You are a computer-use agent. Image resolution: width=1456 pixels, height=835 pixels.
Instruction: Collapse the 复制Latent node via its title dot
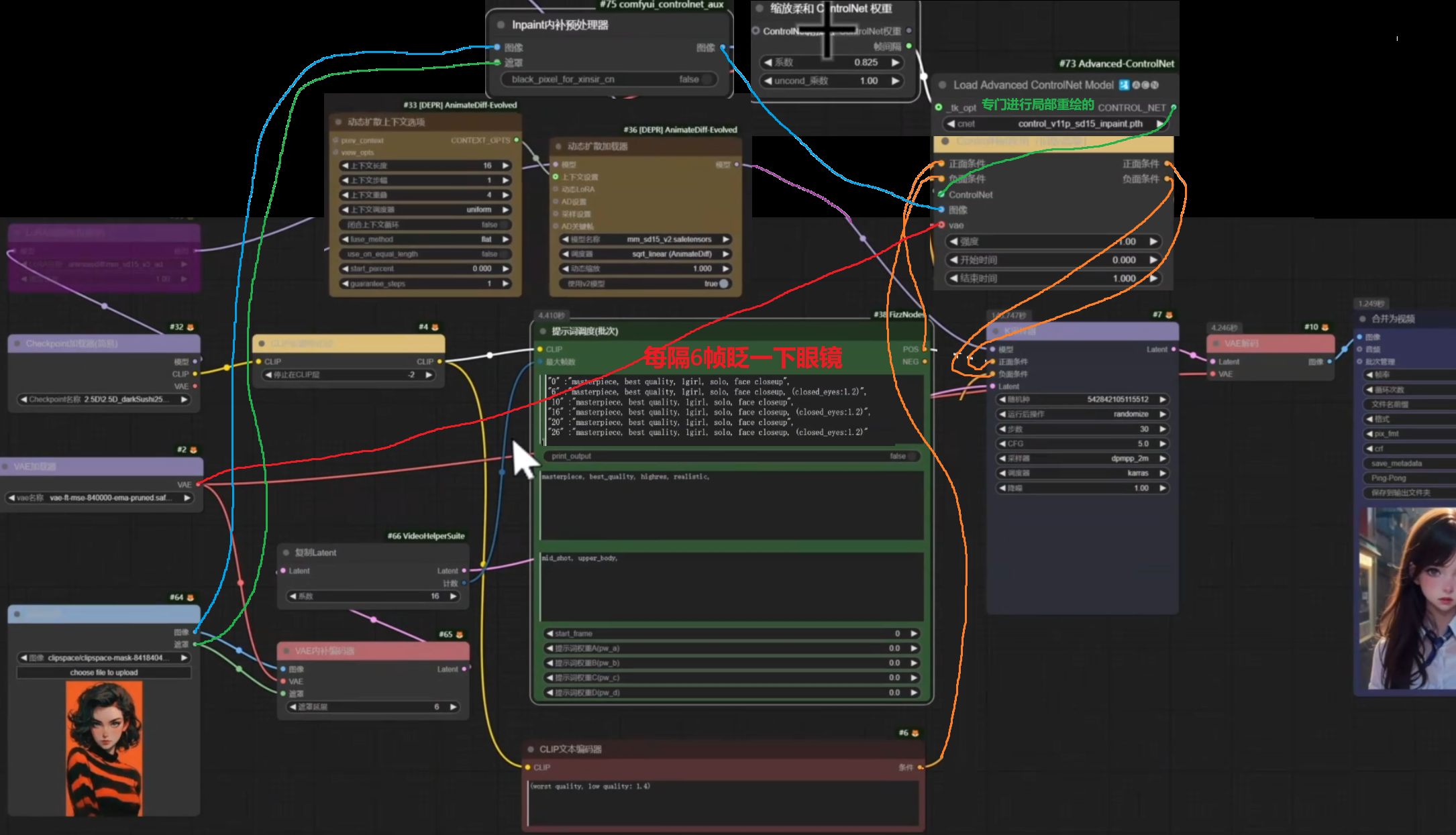click(286, 553)
